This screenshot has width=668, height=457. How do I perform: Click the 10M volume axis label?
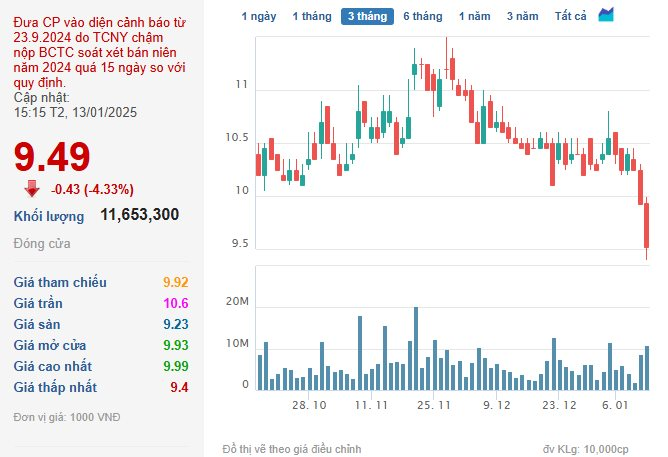(237, 343)
